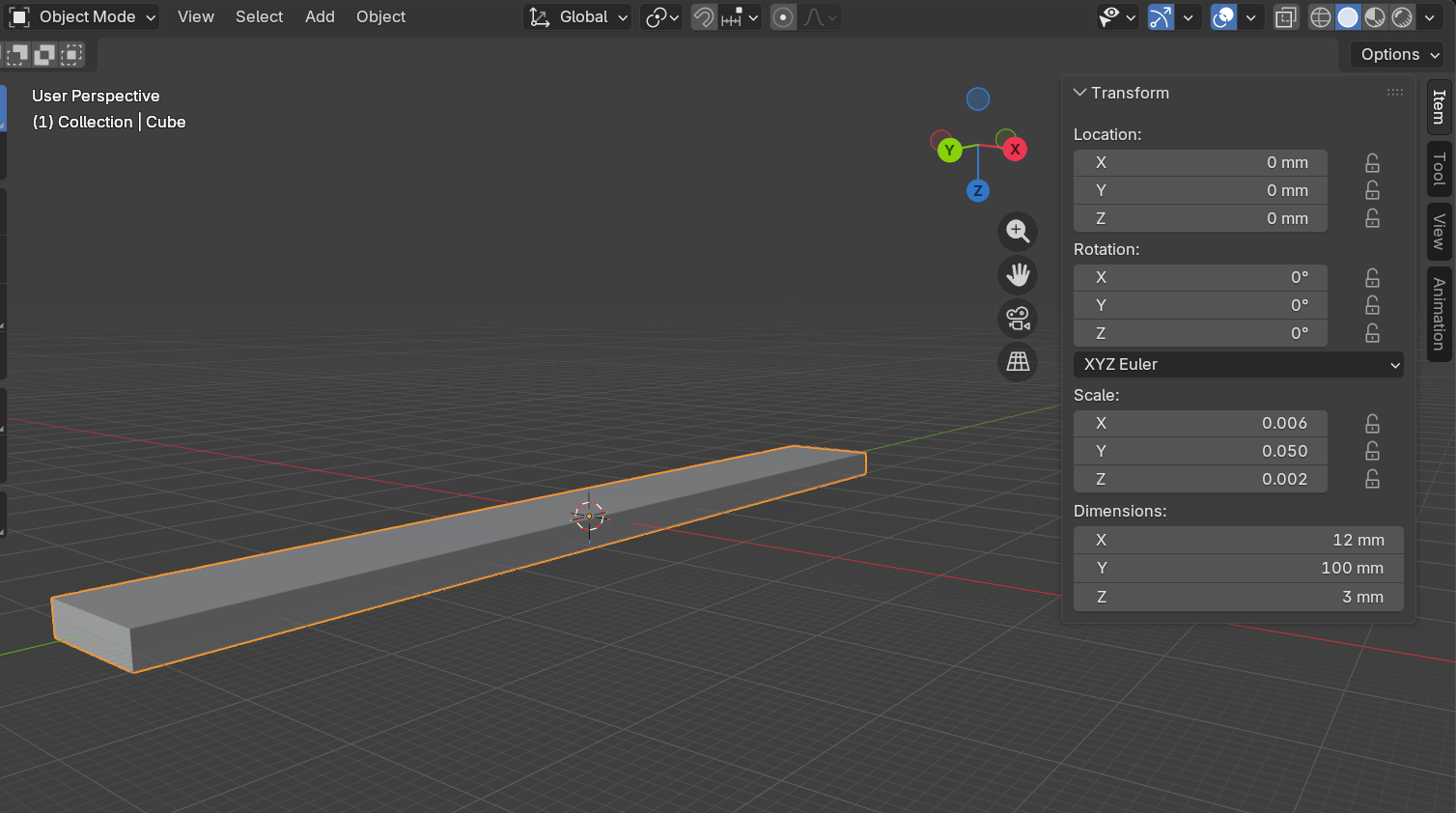
Task: Click the Scale X field showing 0.006
Action: click(x=1200, y=424)
